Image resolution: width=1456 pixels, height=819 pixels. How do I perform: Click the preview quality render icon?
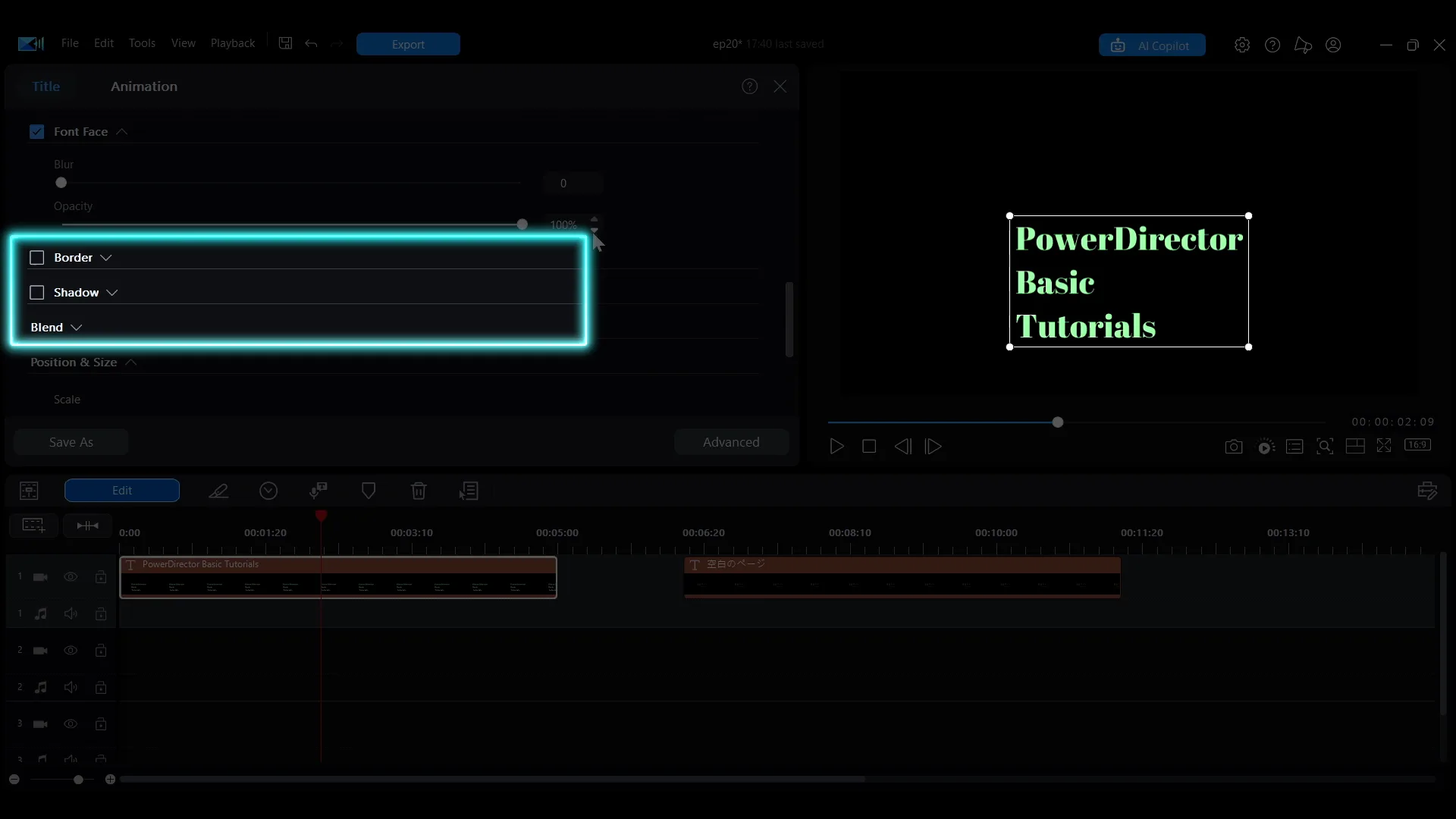[x=1266, y=447]
